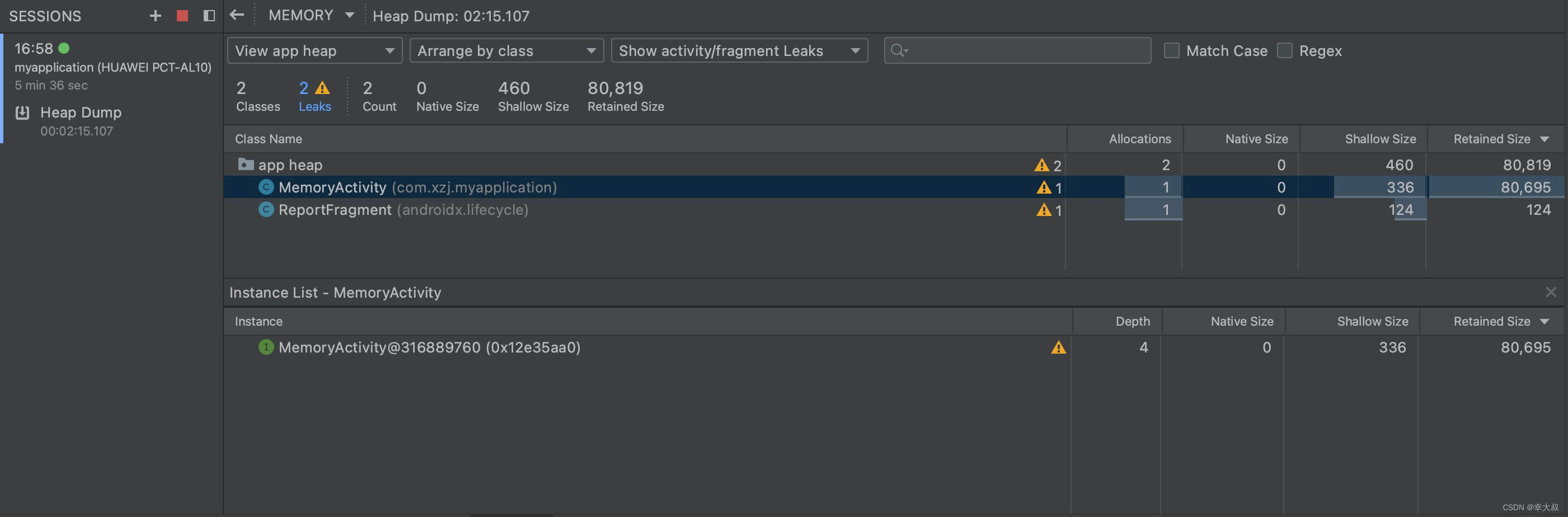Select the MemoryActivity@316889760 instance row
The height and width of the screenshot is (517, 1568).
click(429, 347)
